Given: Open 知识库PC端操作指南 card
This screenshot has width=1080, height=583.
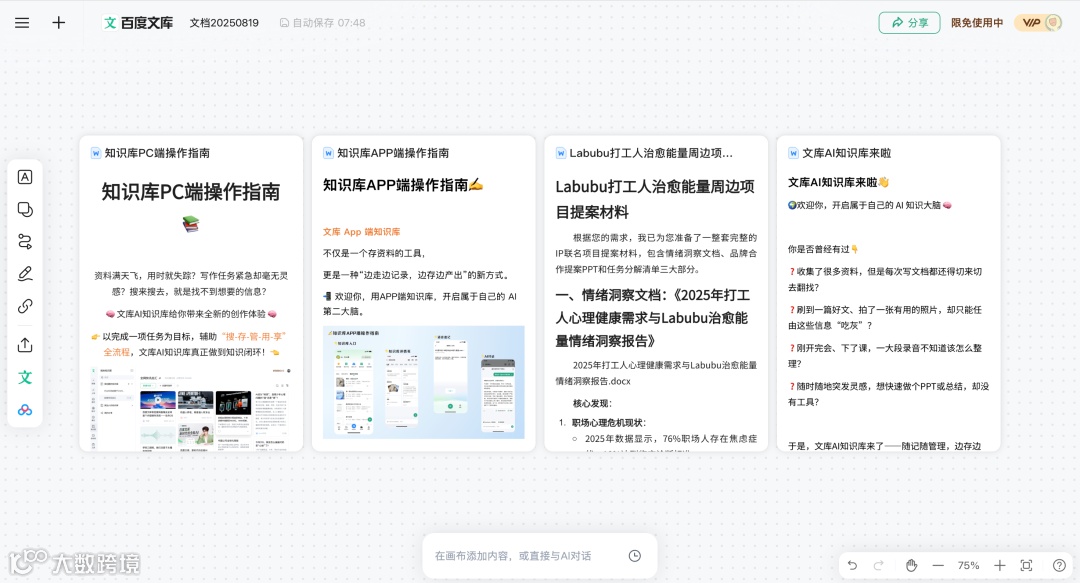Looking at the screenshot, I should pos(191,294).
